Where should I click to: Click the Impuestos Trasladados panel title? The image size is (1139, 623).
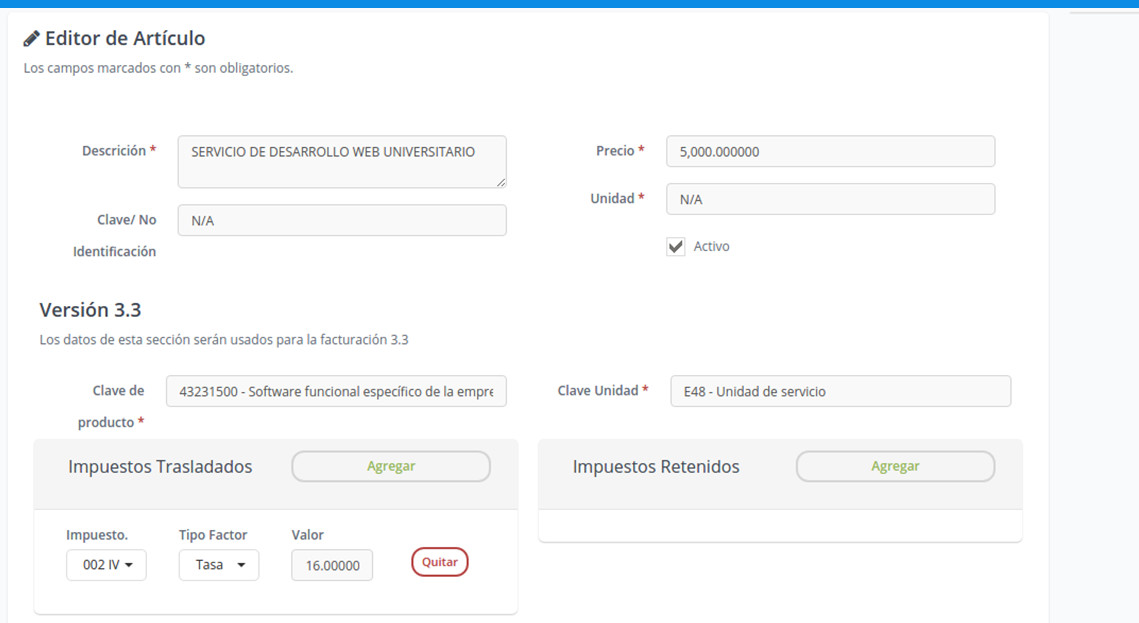160,467
